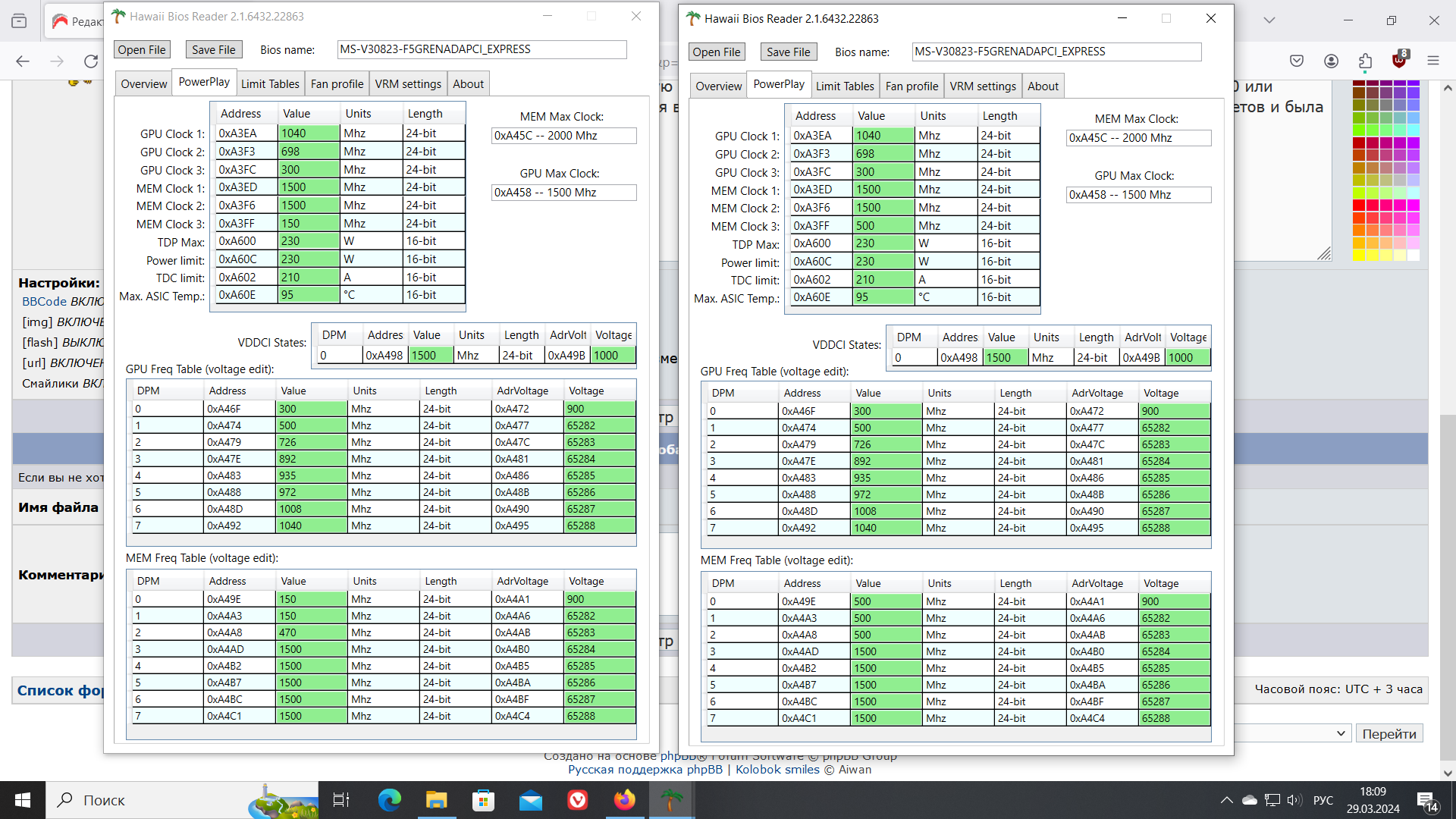Open the Firefox extensions puzzle icon
The height and width of the screenshot is (819, 1456).
tap(1365, 61)
